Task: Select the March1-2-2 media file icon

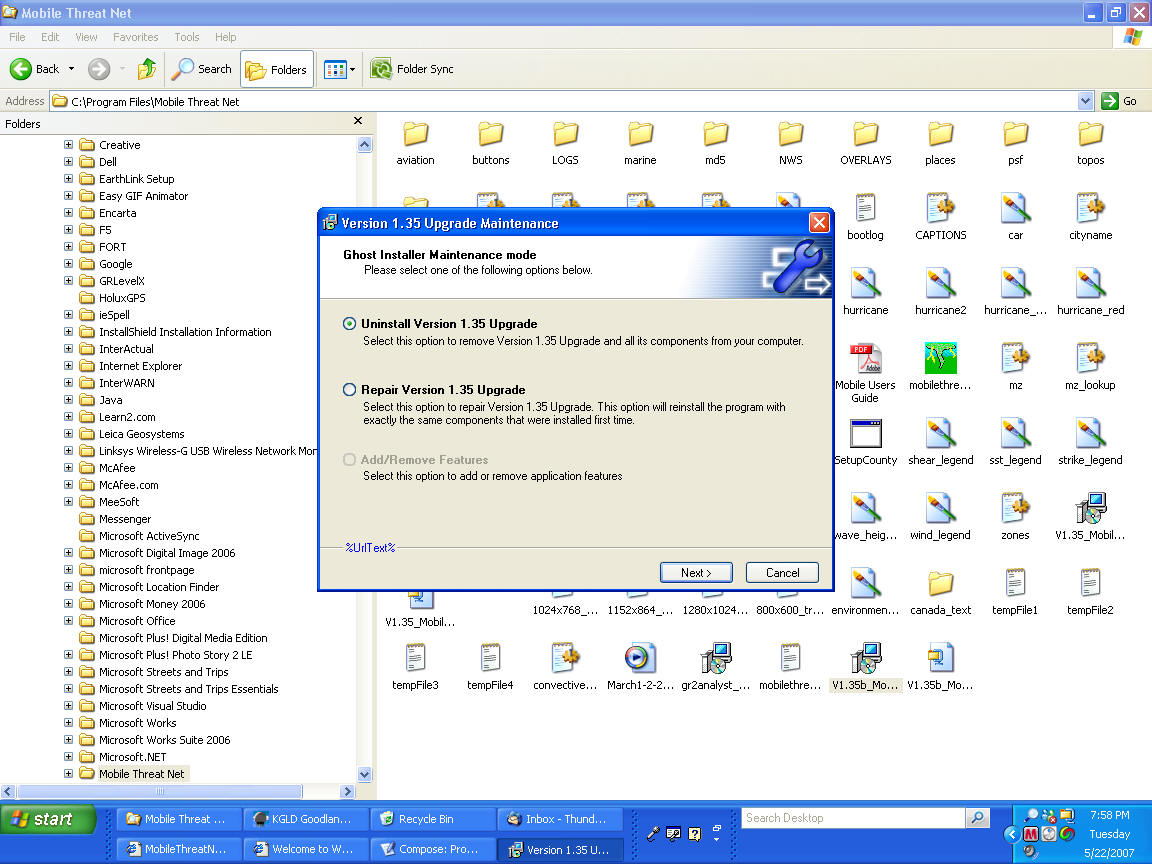Action: [x=640, y=658]
